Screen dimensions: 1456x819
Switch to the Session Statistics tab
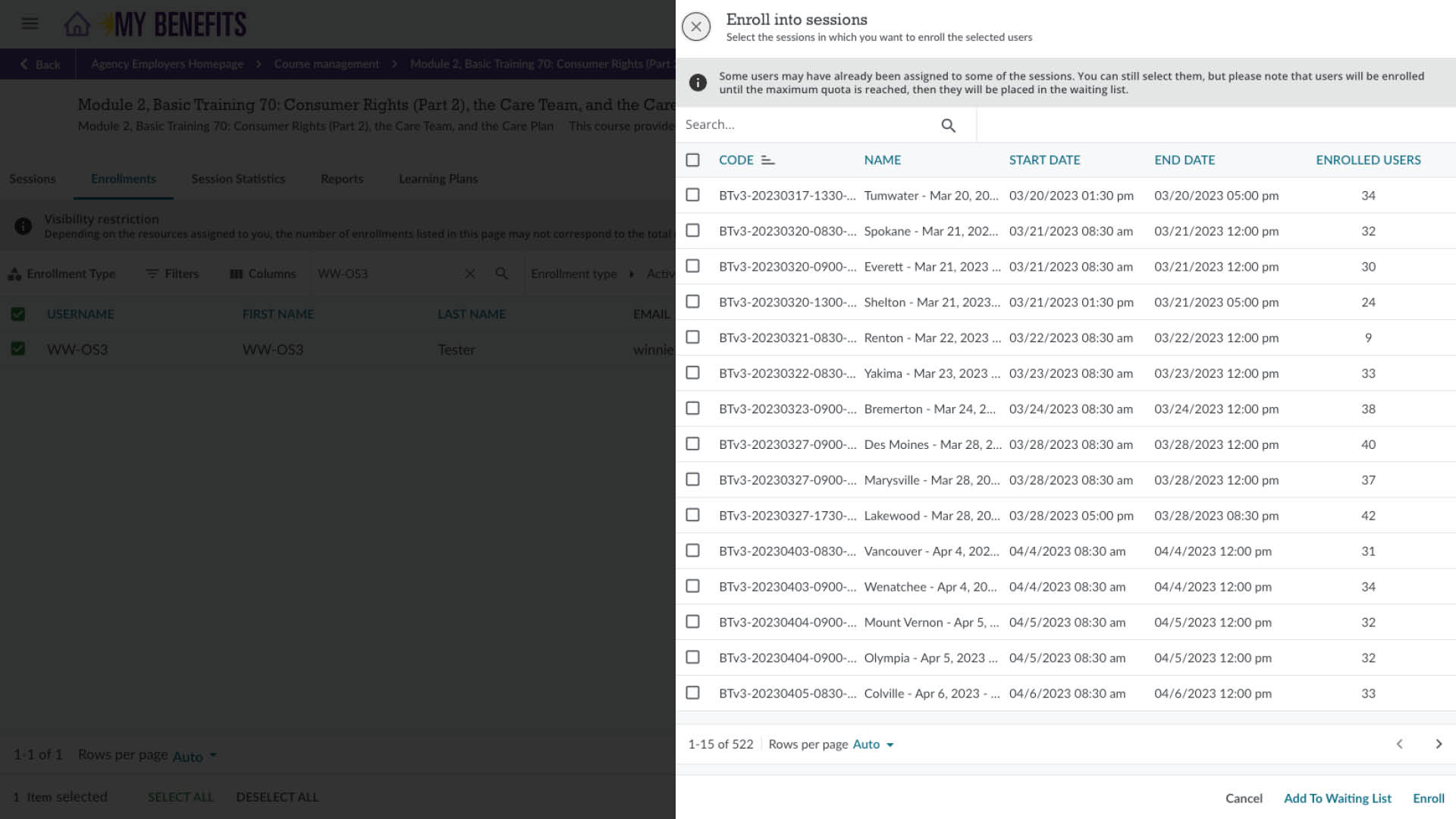[238, 179]
